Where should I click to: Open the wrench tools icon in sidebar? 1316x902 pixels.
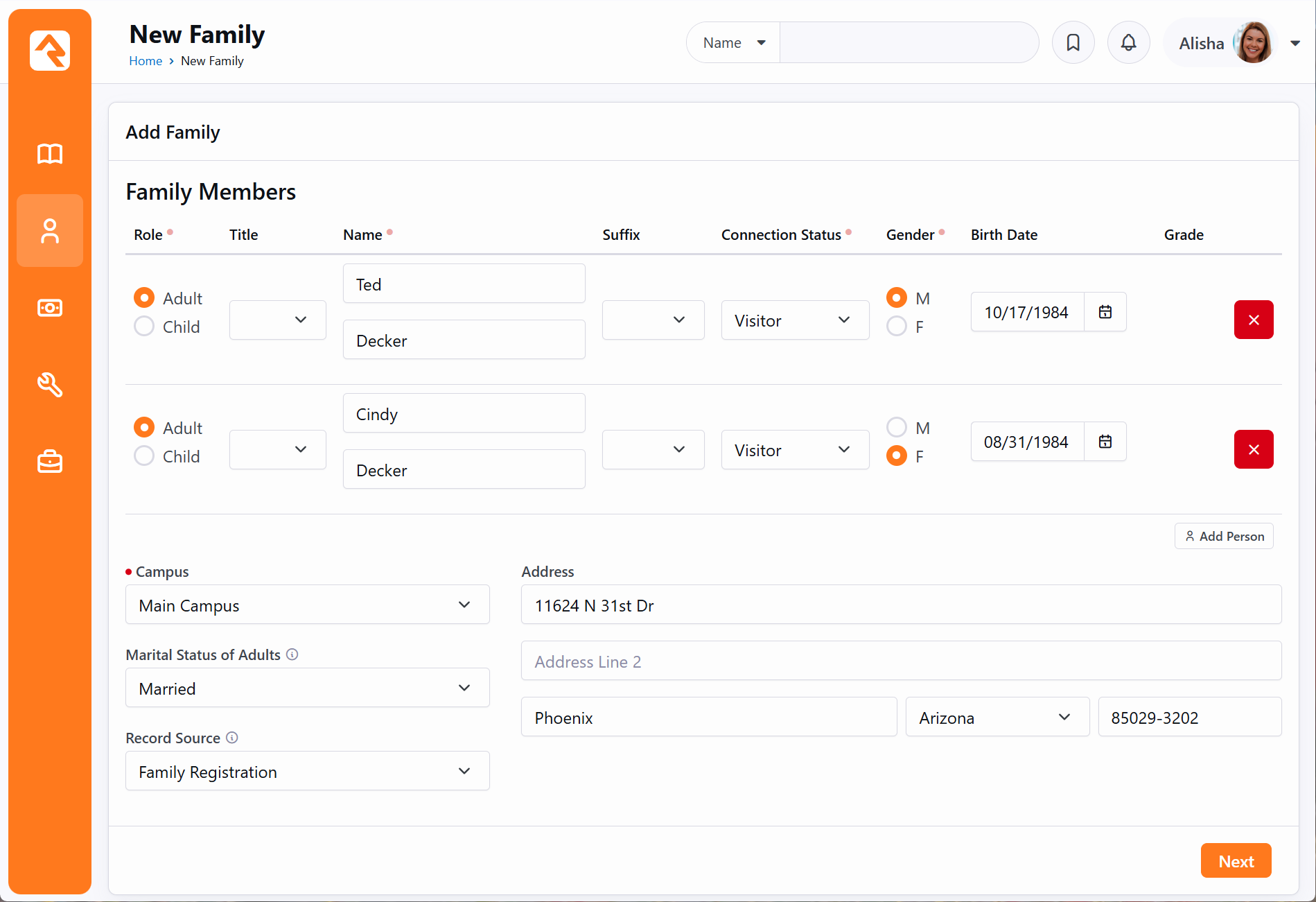click(x=50, y=385)
